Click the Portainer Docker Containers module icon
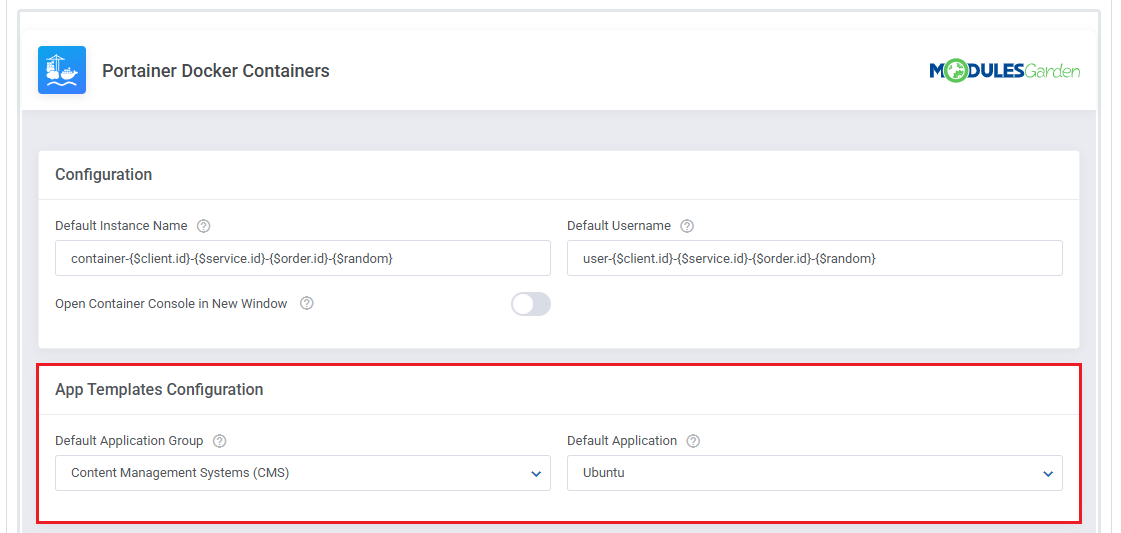 tap(62, 70)
